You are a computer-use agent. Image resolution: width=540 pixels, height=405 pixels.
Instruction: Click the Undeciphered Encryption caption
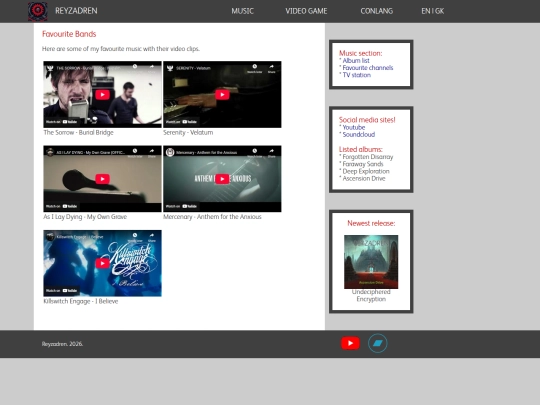(x=371, y=295)
